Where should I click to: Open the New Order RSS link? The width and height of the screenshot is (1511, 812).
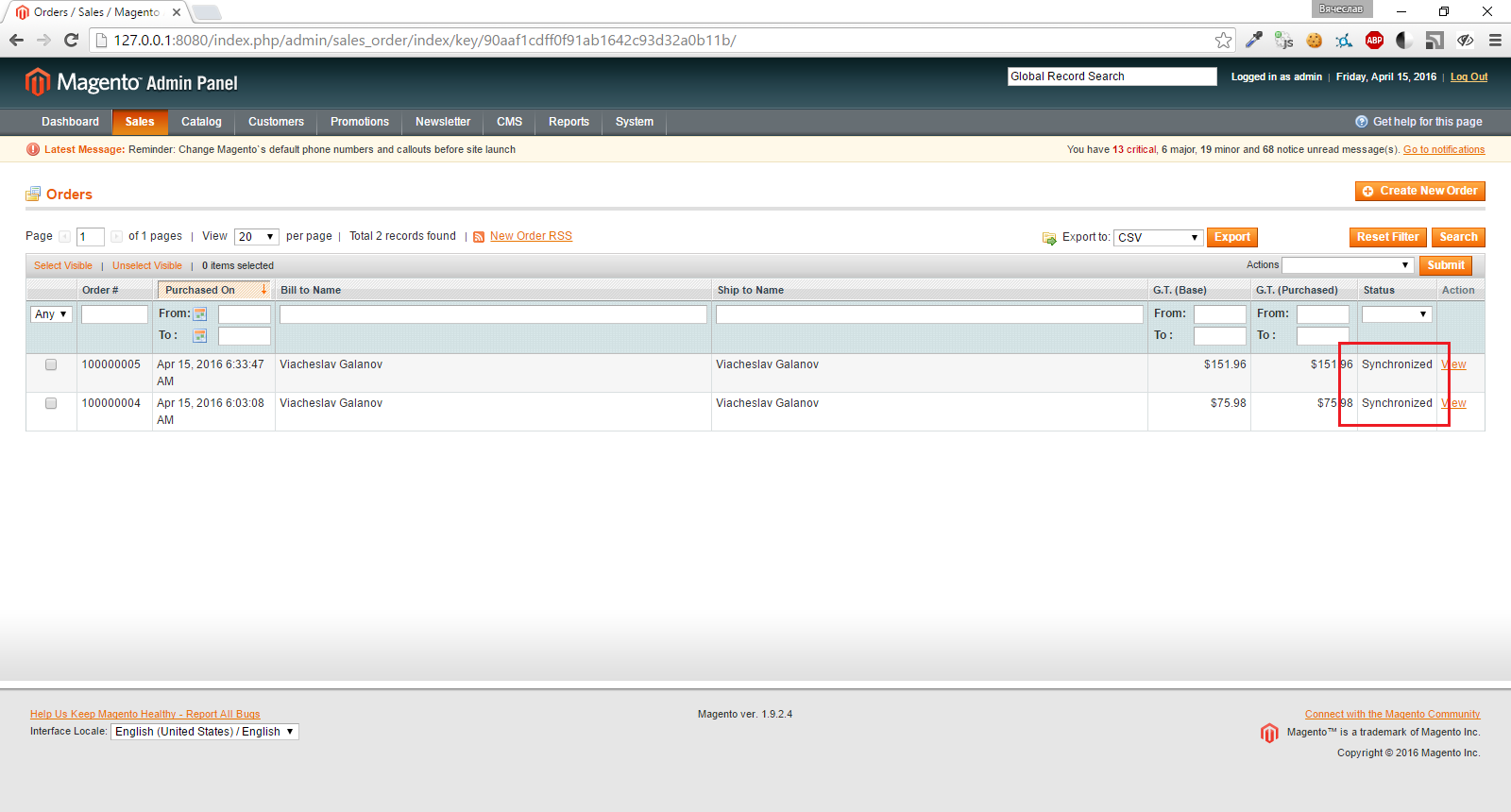531,236
